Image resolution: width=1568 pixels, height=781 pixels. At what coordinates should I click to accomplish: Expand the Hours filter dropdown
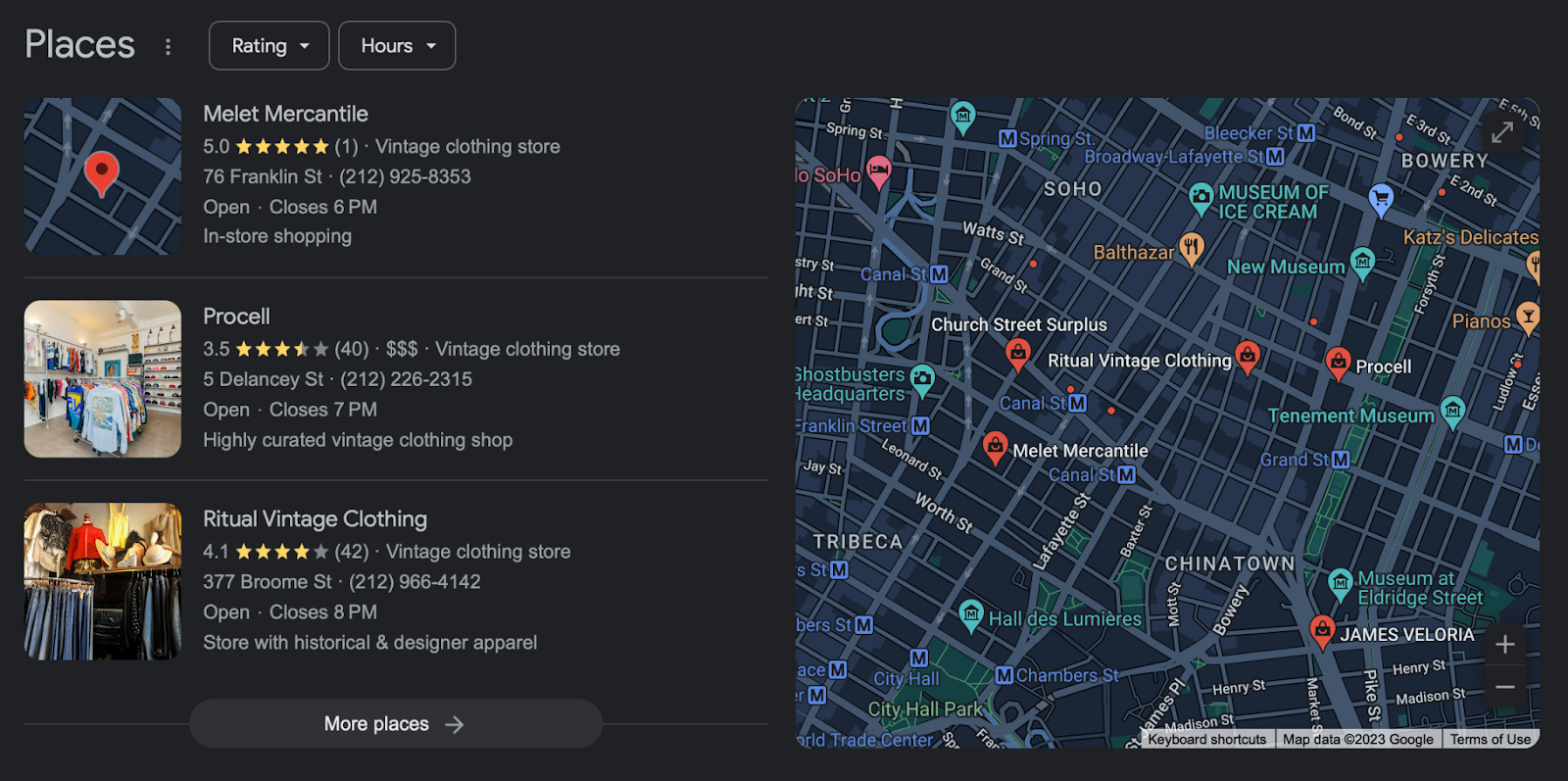tap(397, 46)
